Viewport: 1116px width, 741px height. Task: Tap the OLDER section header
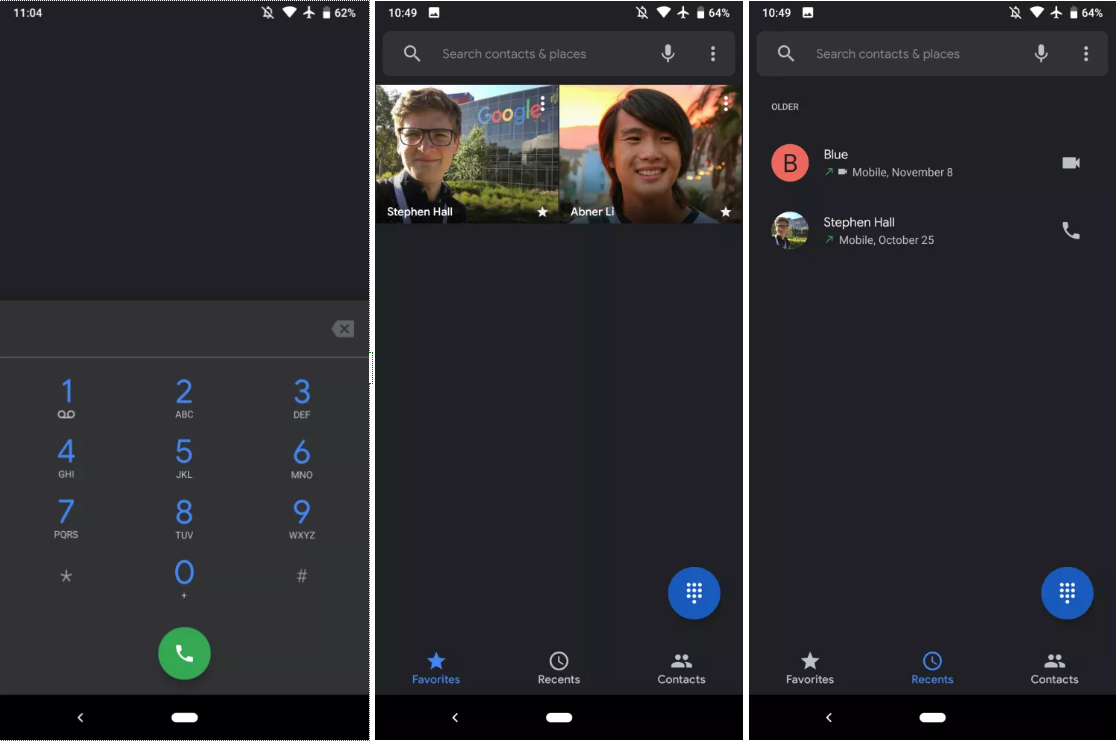tap(784, 107)
